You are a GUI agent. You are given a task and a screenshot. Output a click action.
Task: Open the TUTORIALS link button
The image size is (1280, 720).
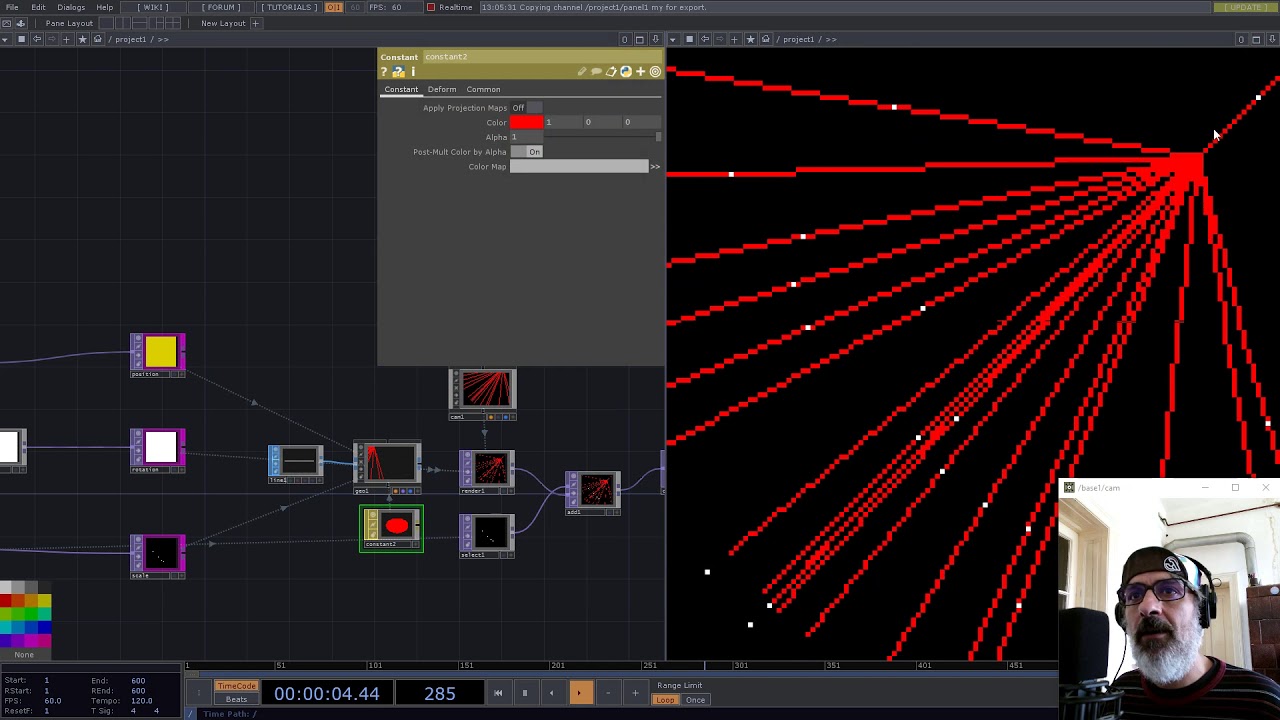290,7
